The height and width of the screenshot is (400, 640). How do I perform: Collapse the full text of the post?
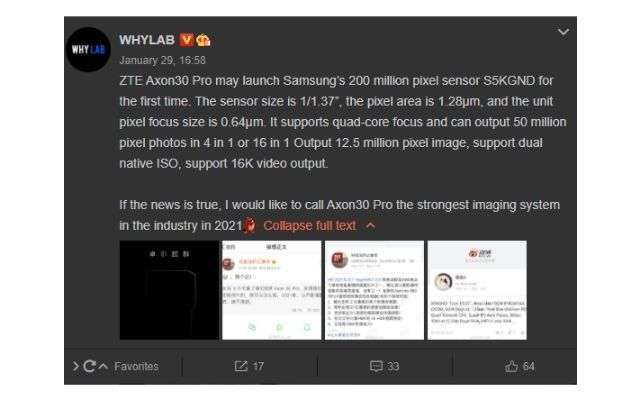pos(309,225)
